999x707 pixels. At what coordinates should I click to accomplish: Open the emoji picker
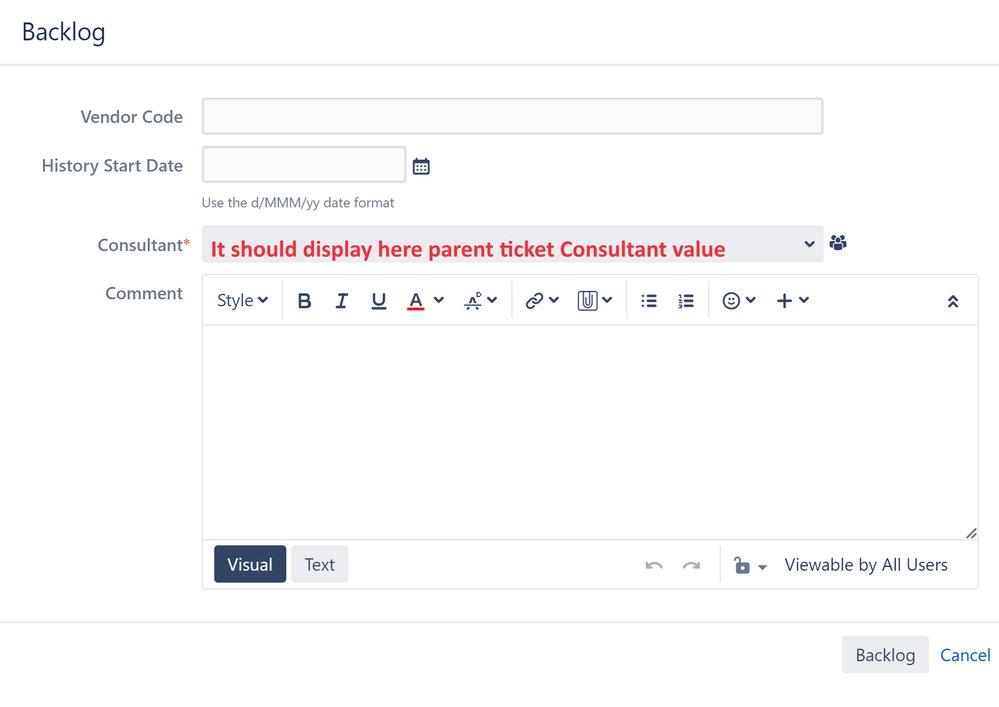(732, 300)
